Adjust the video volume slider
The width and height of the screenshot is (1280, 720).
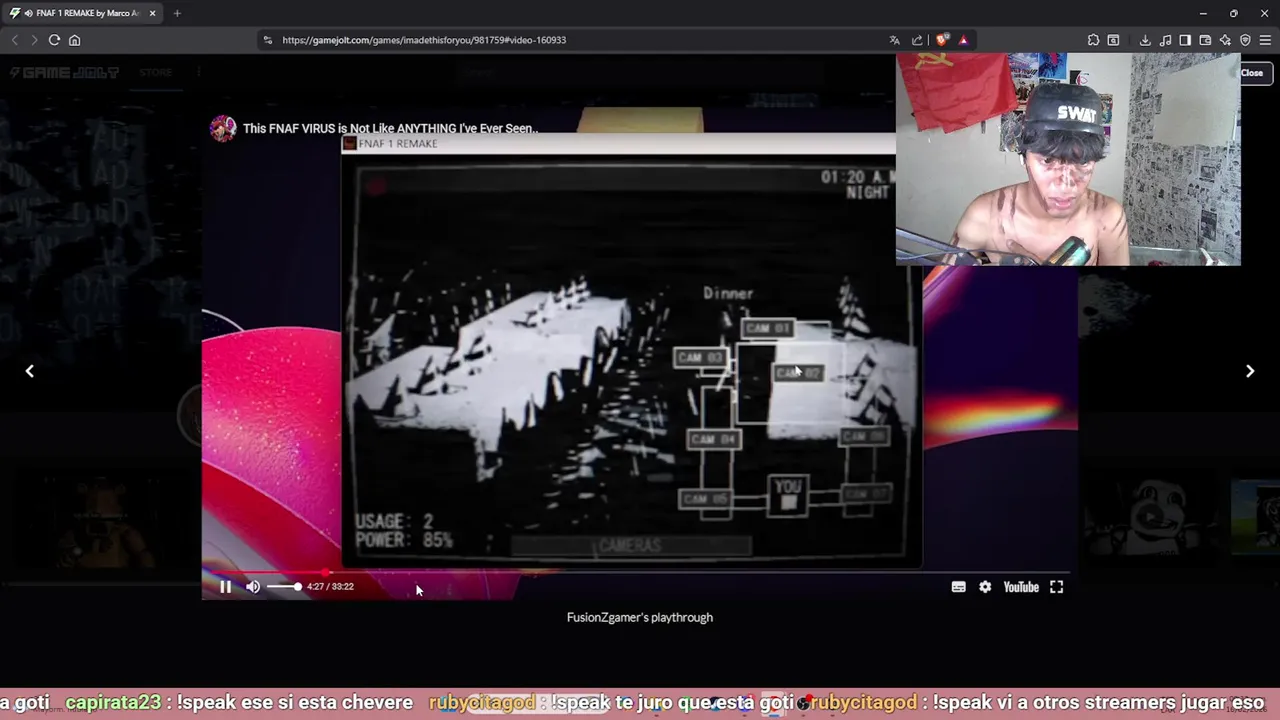point(284,587)
